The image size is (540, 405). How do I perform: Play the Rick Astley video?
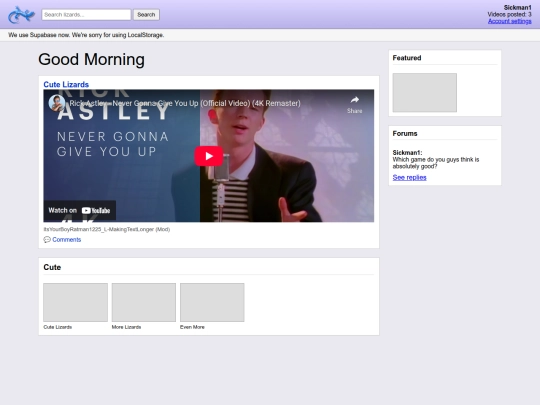209,156
